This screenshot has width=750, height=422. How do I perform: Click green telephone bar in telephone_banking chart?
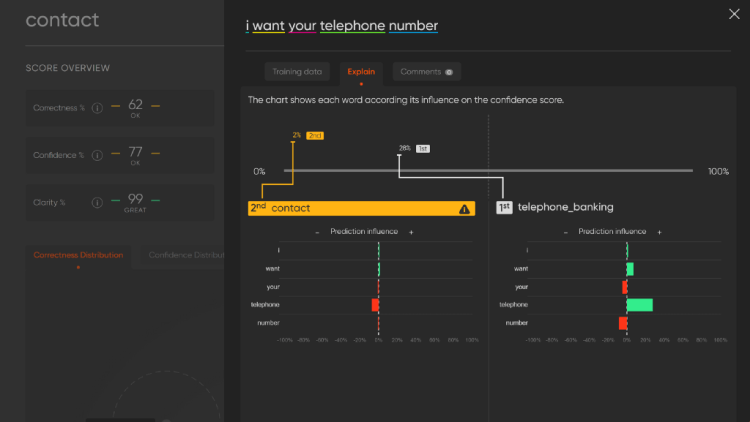[x=639, y=304]
